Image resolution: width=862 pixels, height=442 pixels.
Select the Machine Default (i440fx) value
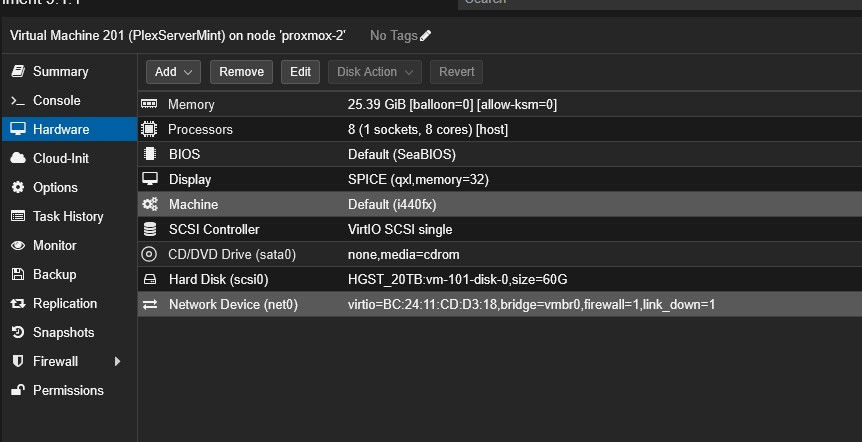tap(392, 205)
